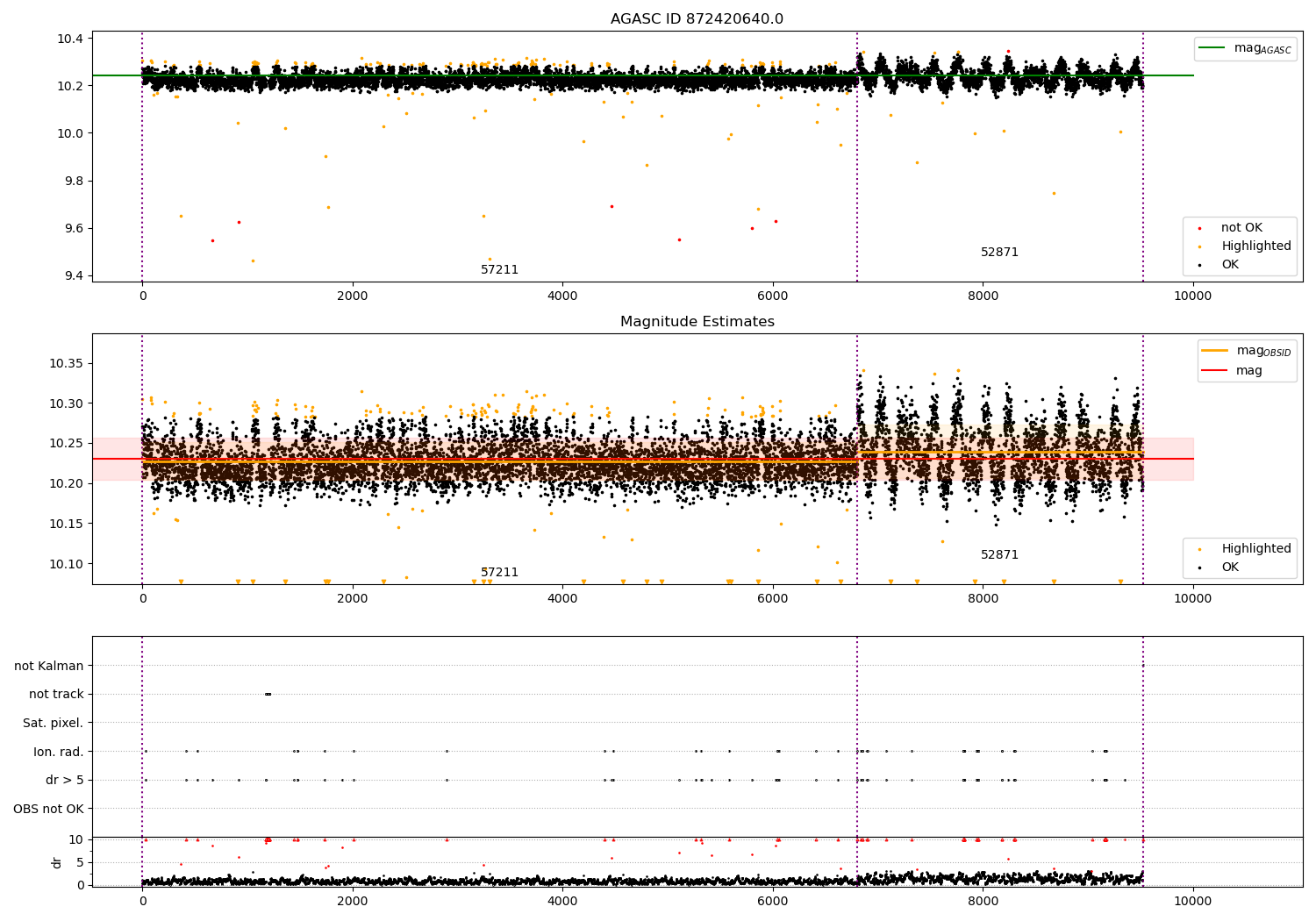This screenshot has width=1316, height=921.
Task: Click the '10.10' y-axis tick label
Action: [67, 564]
